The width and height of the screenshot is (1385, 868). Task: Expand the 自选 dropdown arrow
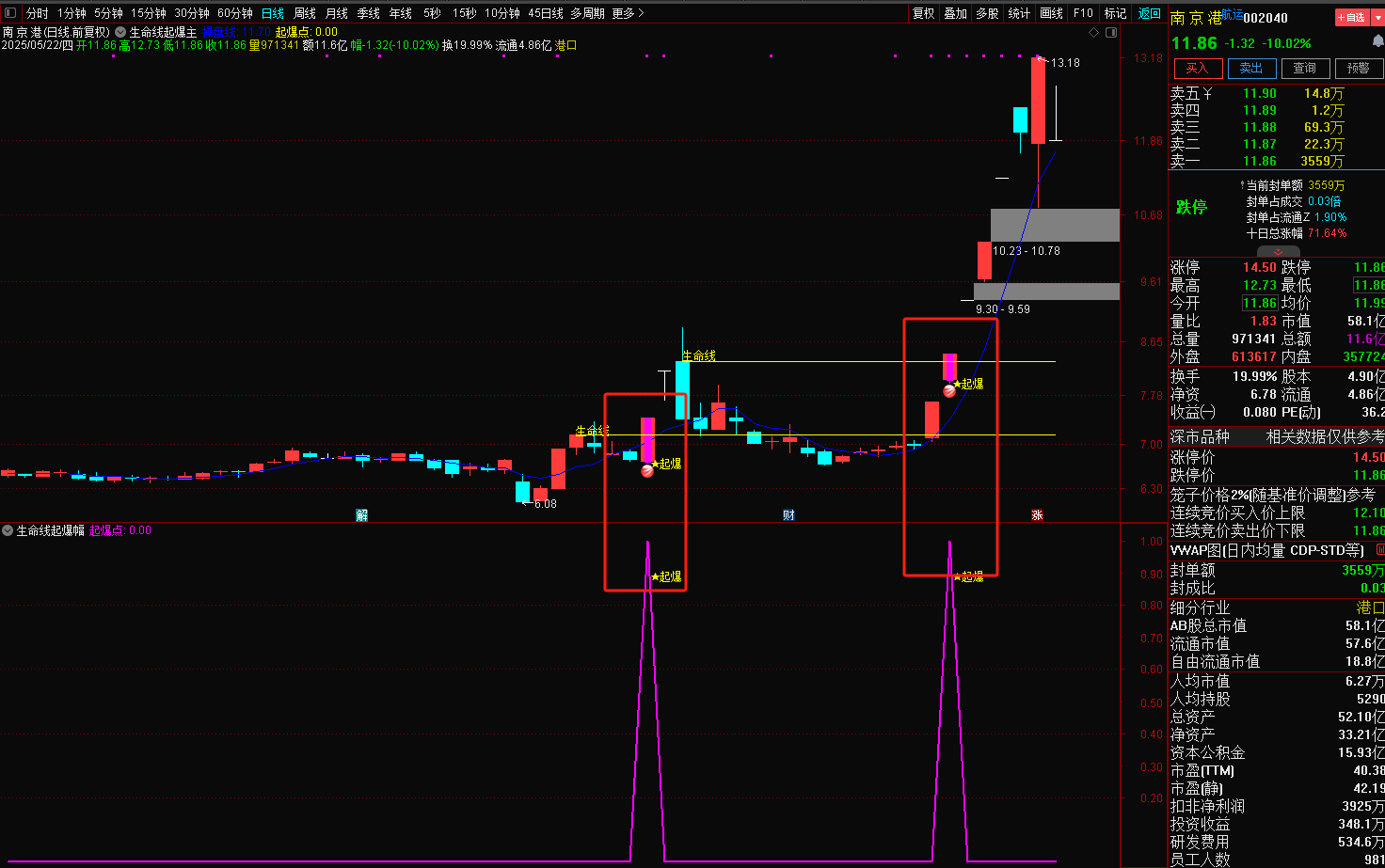coord(1379,17)
